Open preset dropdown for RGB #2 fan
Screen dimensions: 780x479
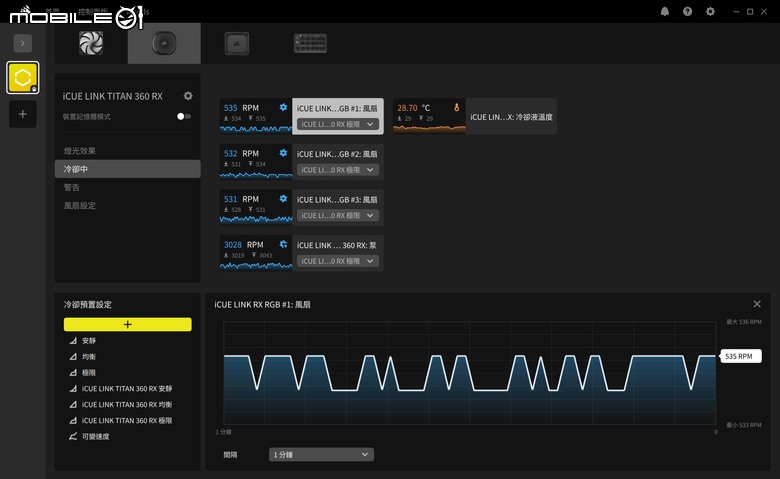(x=338, y=170)
